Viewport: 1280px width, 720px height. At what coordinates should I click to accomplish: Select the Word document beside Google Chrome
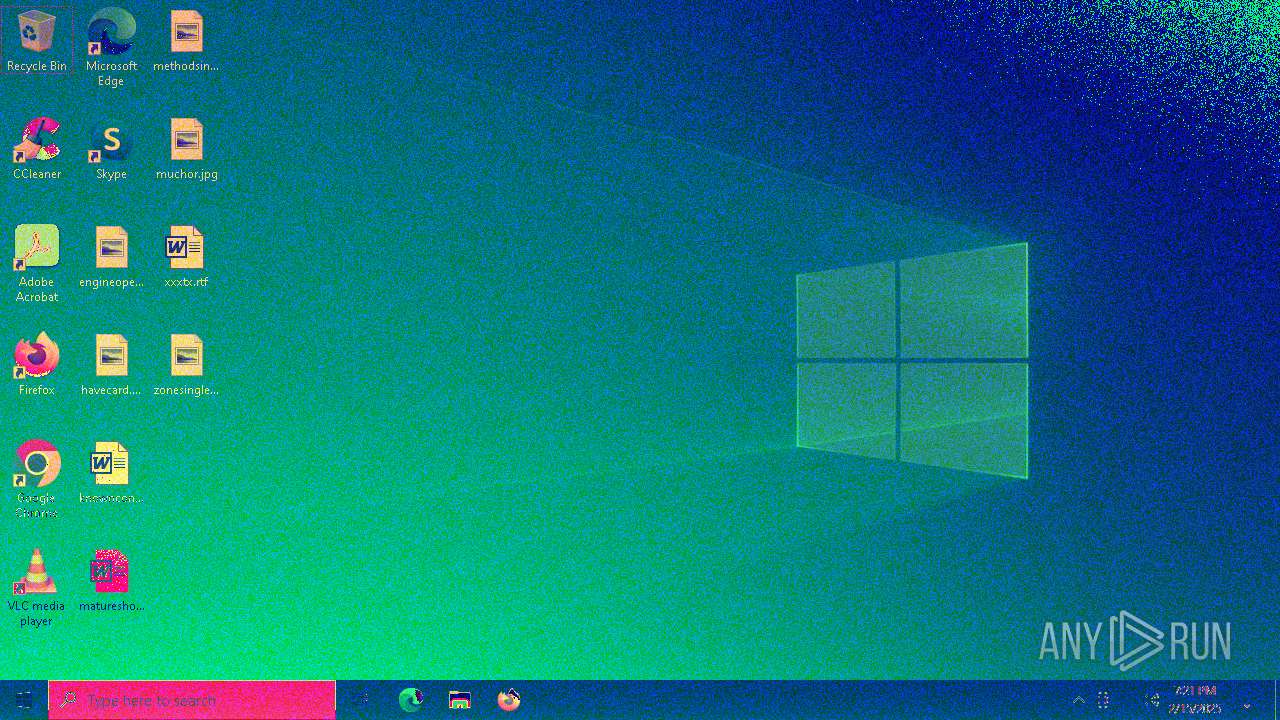pos(111,473)
